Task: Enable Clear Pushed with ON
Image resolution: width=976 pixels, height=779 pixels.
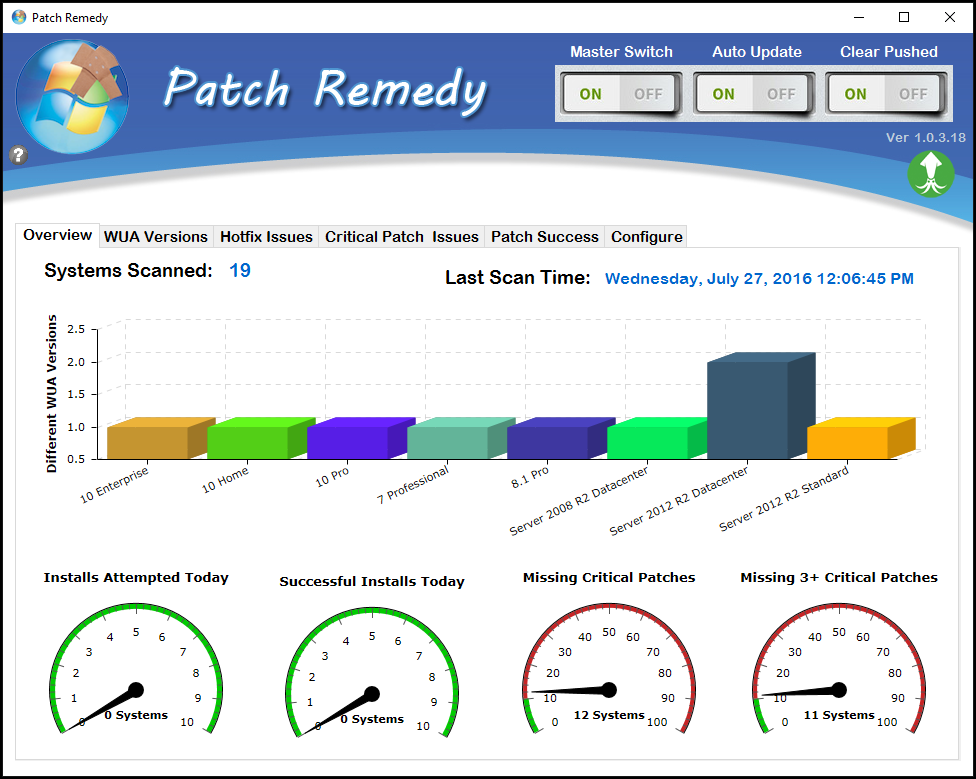Action: (855, 94)
